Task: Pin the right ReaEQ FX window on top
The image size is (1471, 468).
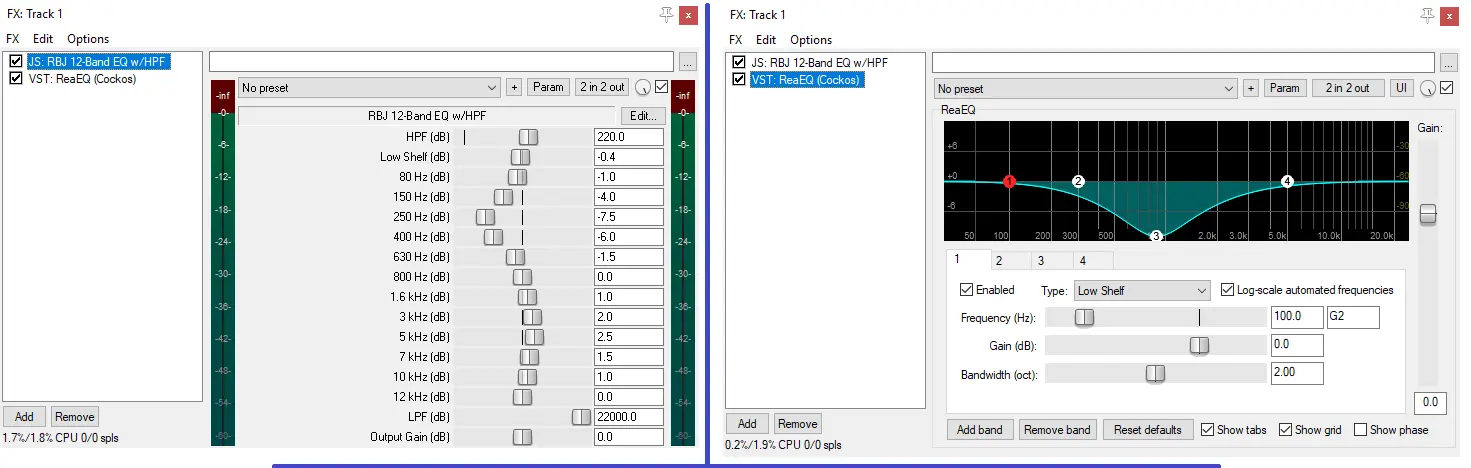Action: point(1427,14)
